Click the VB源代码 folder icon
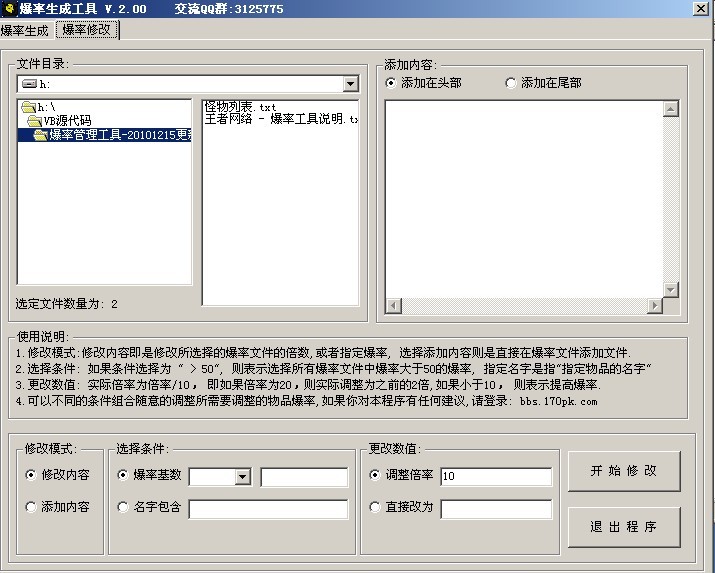This screenshot has height=573, width=715. tap(34, 121)
